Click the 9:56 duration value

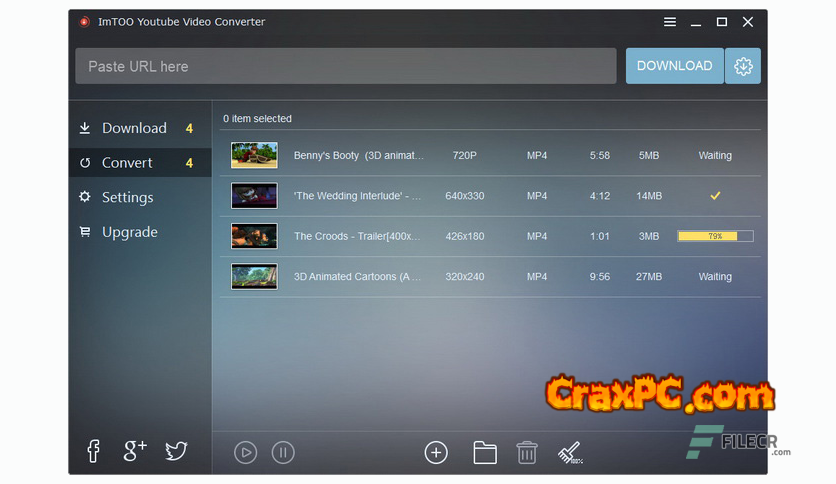click(600, 277)
